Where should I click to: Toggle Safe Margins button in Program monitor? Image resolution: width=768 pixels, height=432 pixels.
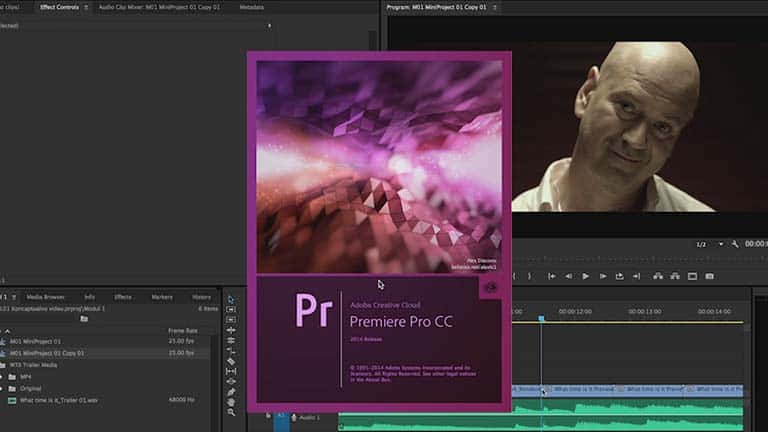coord(692,276)
